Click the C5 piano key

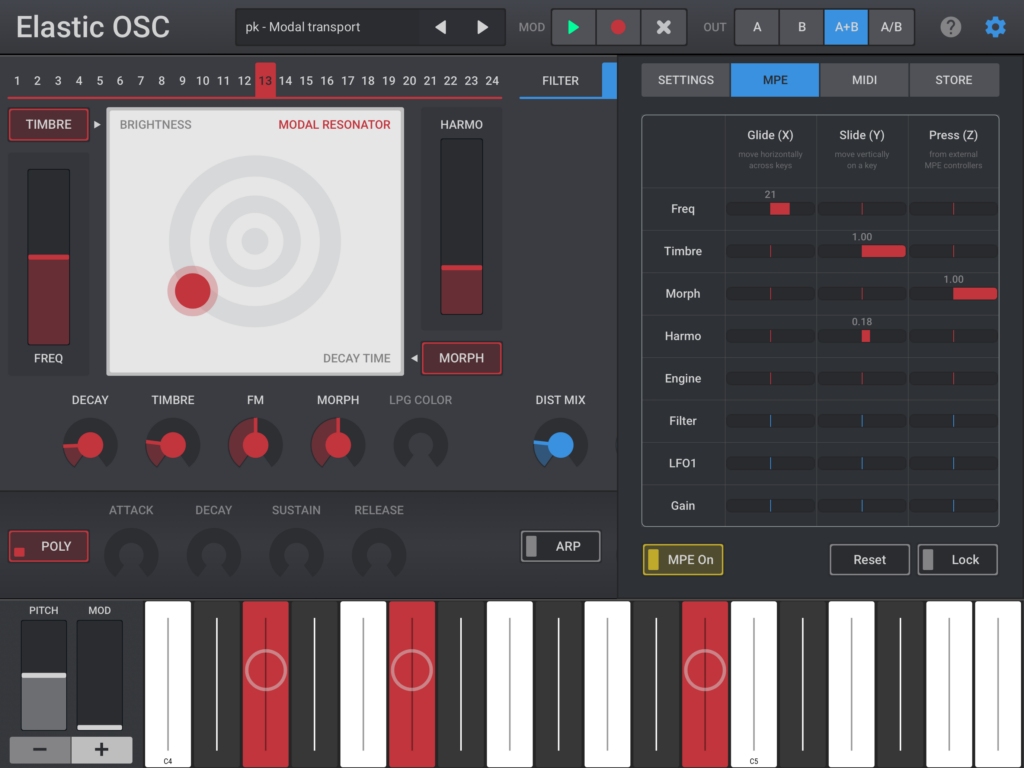754,684
